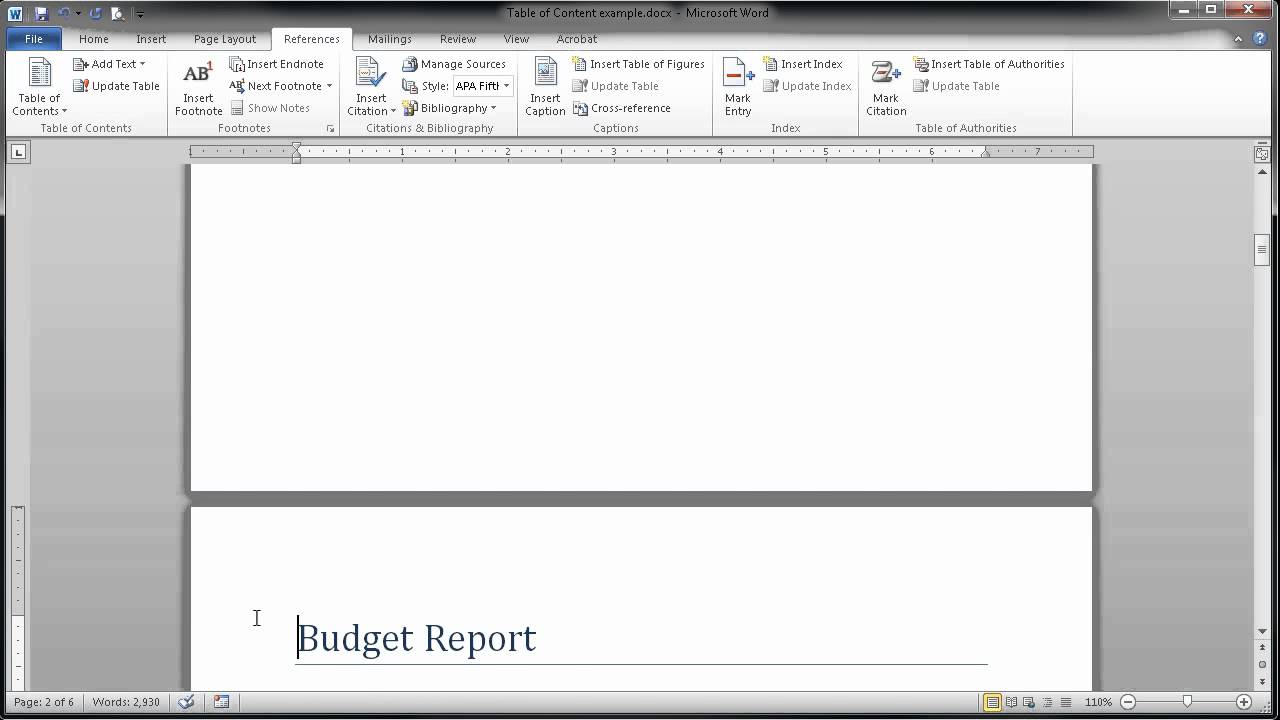Click the Next Page double-arrow button
The width and height of the screenshot is (1280, 720).
coord(1261,681)
